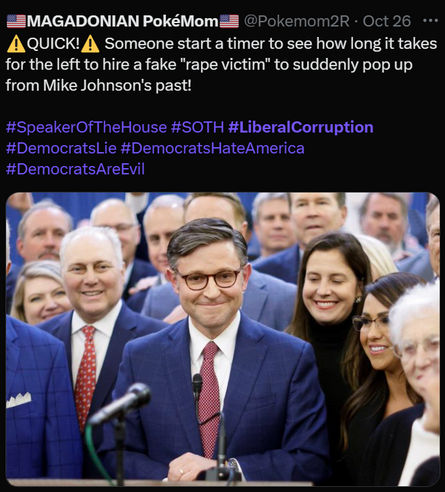
Task: Open the #DemocratsAreEvil hashtag
Action: (75, 169)
